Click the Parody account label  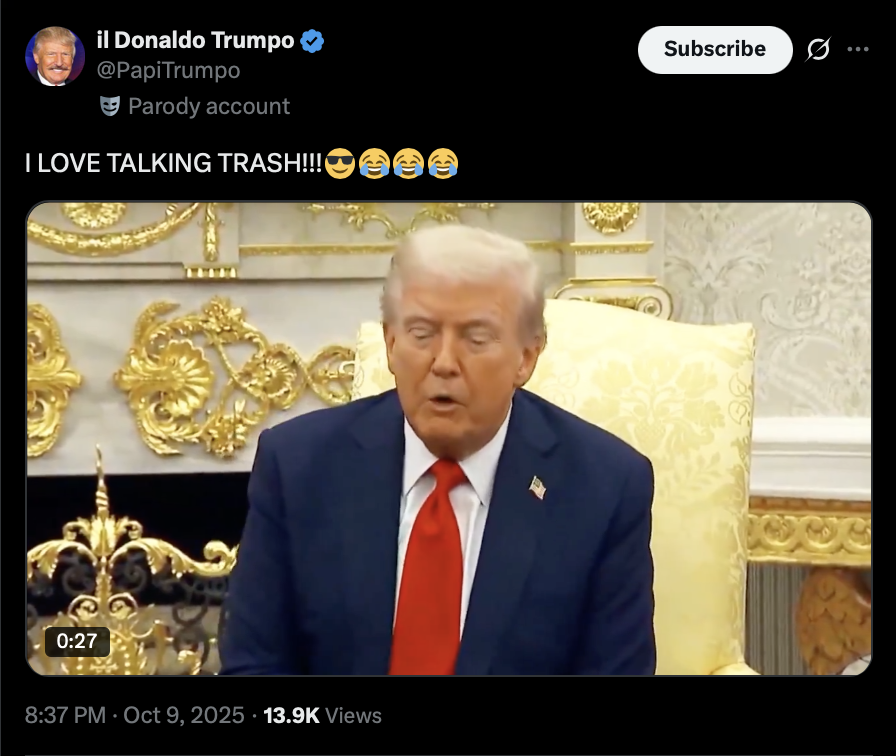point(209,106)
